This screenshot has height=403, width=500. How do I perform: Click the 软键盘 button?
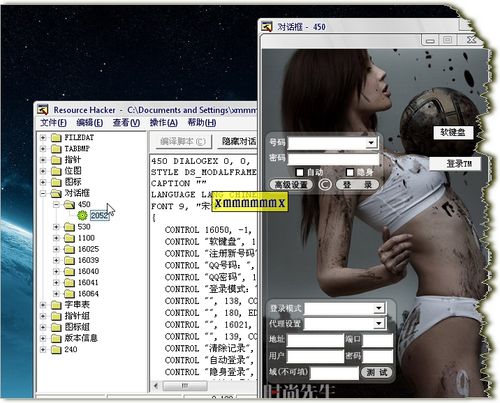(453, 132)
